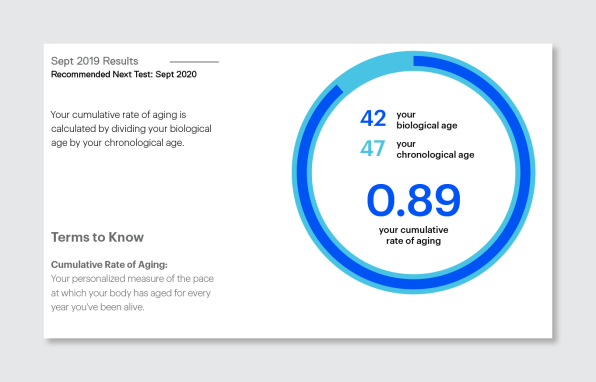Click the light blue gap at ring top

coord(376,68)
